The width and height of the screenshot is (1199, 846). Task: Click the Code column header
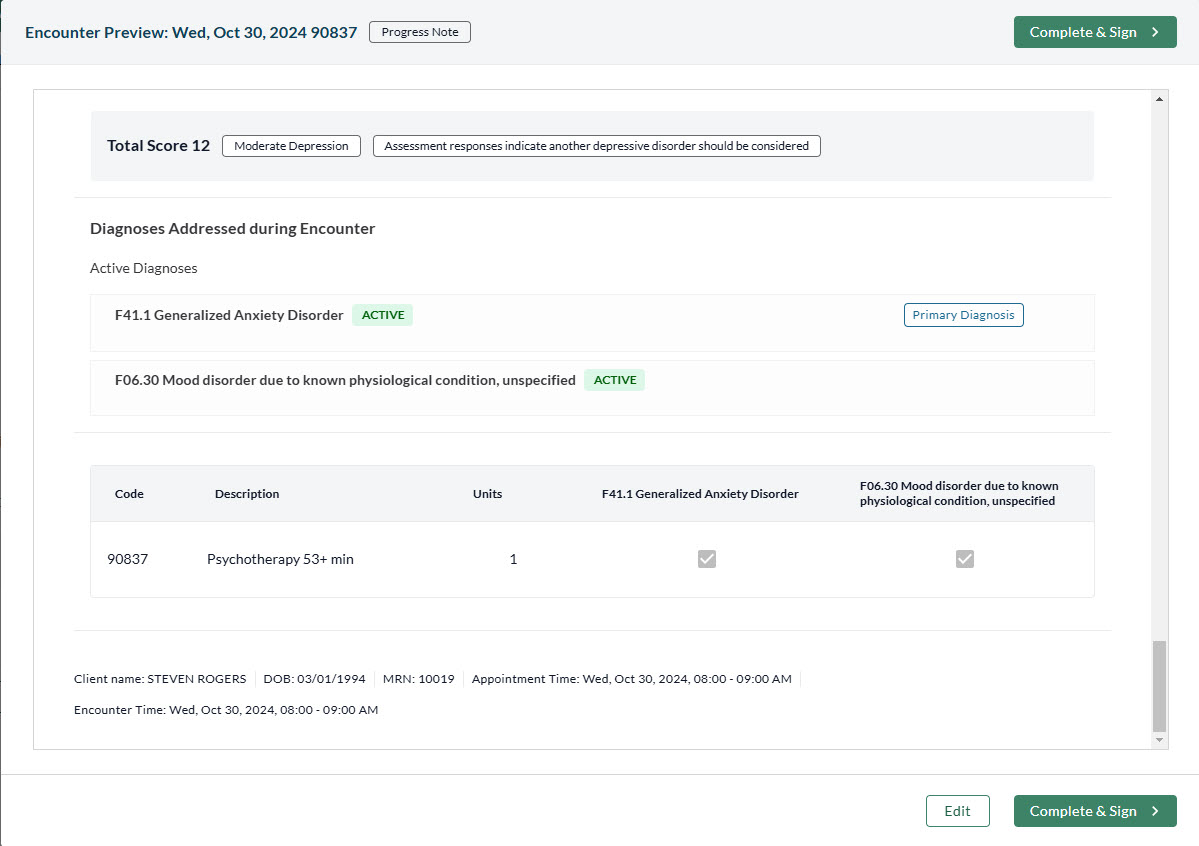coord(129,494)
